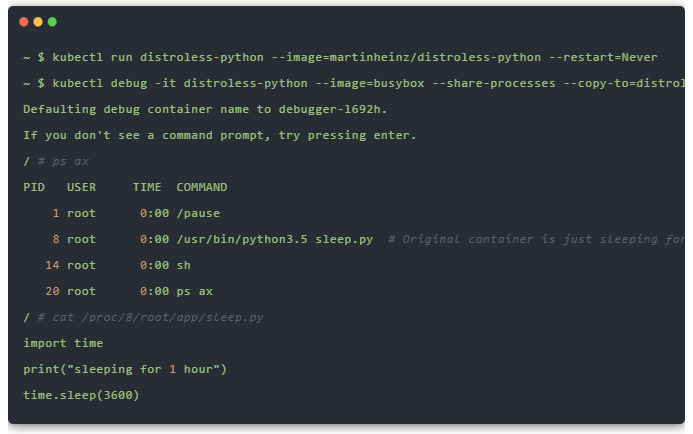
Task: Click the PID column header
Action: coord(34,187)
